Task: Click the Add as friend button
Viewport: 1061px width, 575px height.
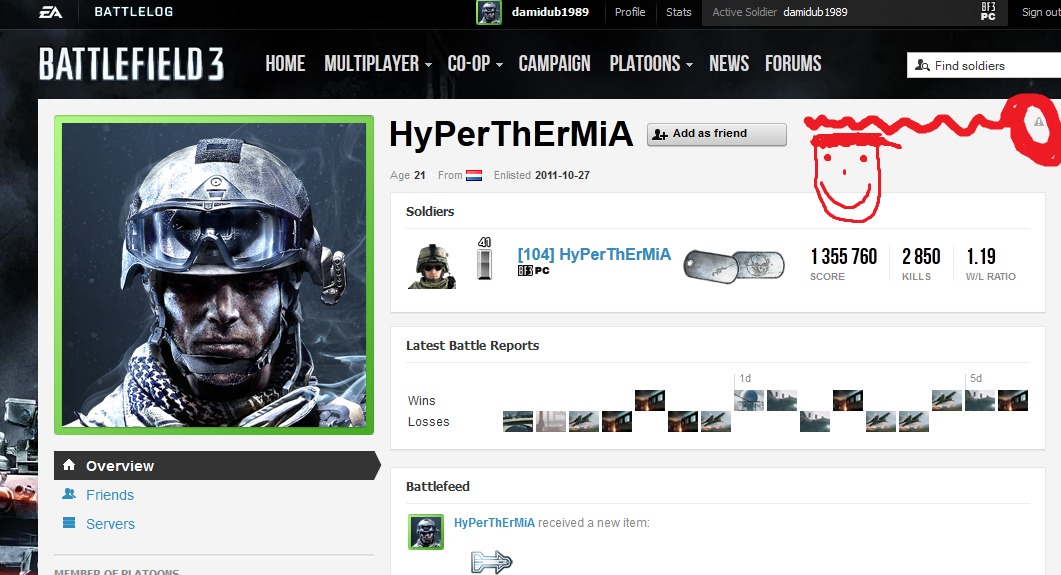Action: 717,134
